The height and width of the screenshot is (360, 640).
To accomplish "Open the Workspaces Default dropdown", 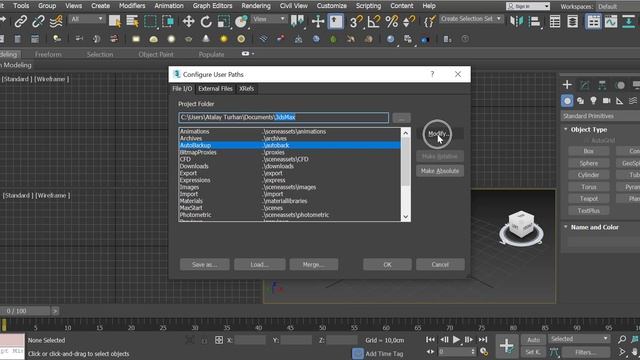I will pos(618,7).
